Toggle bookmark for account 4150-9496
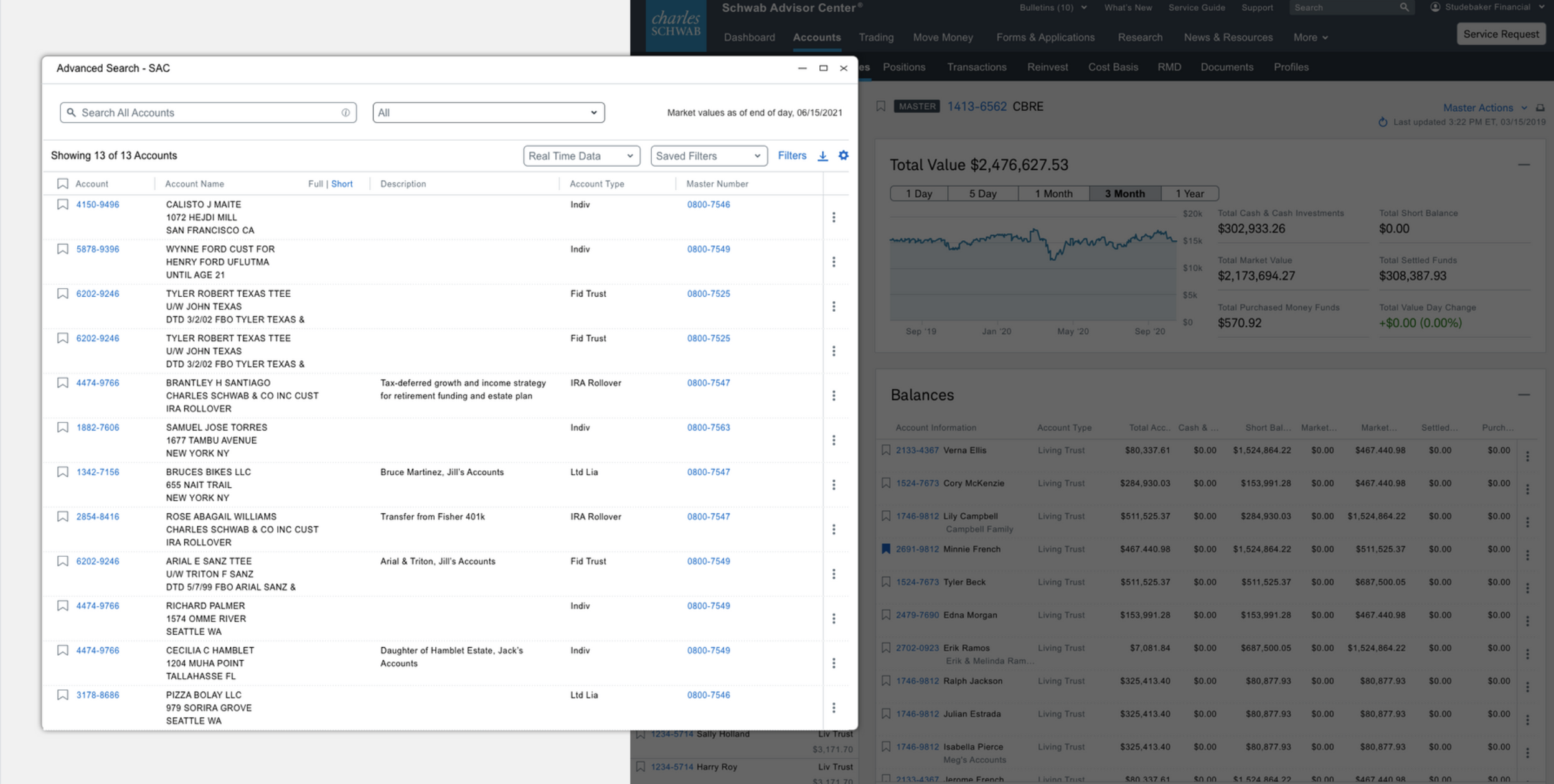This screenshot has width=1554, height=784. (63, 204)
